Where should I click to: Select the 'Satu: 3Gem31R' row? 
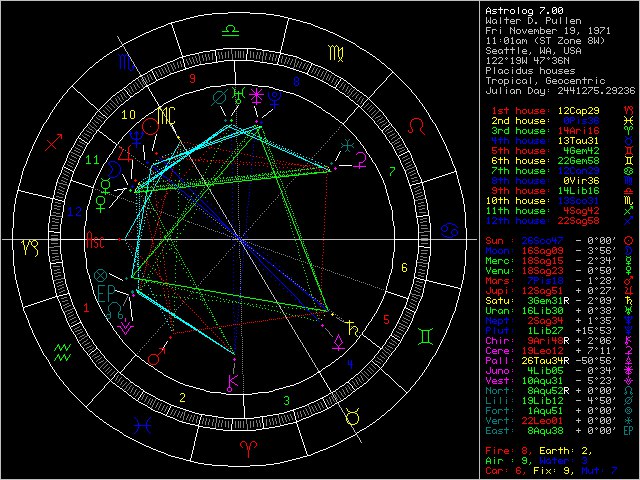[x=559, y=301]
